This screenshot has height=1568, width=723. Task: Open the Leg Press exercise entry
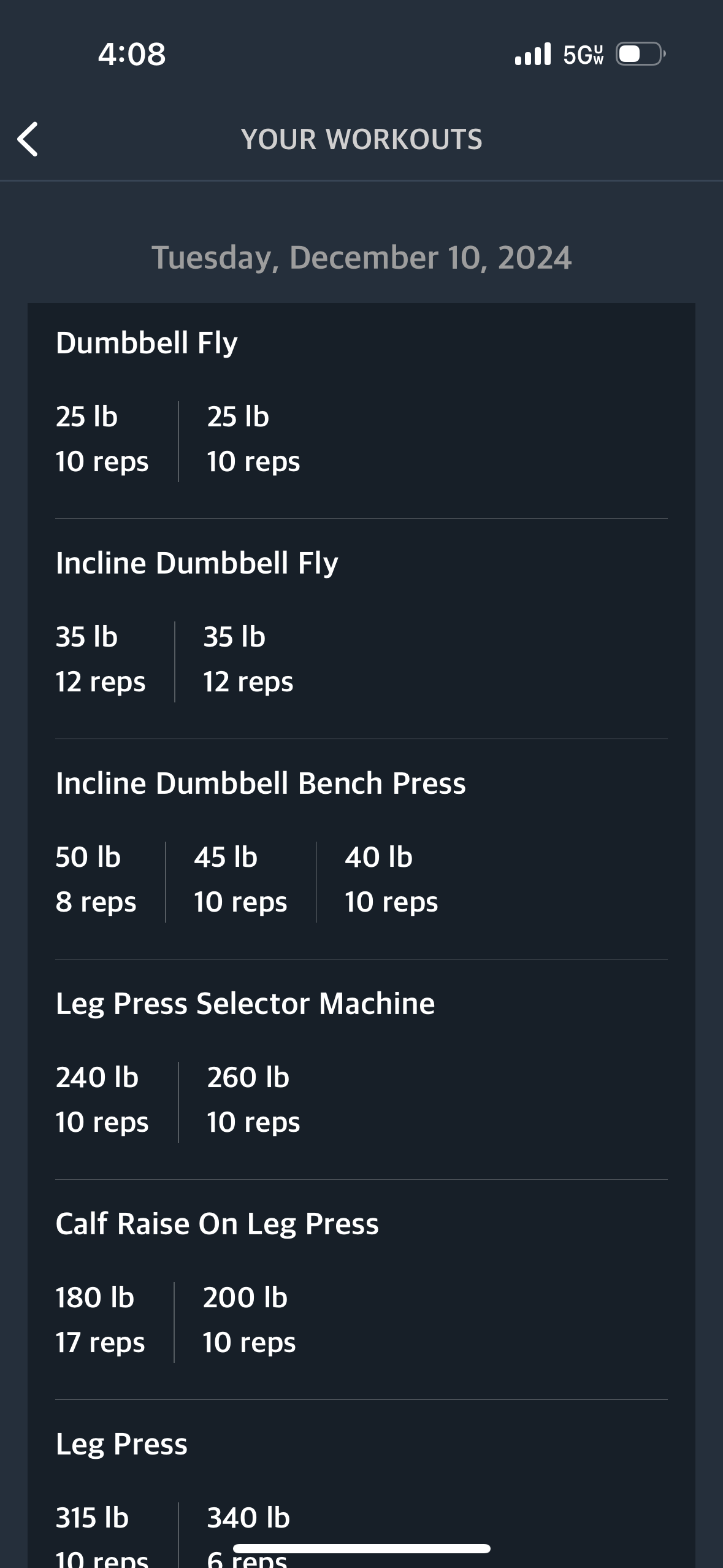point(121,1444)
